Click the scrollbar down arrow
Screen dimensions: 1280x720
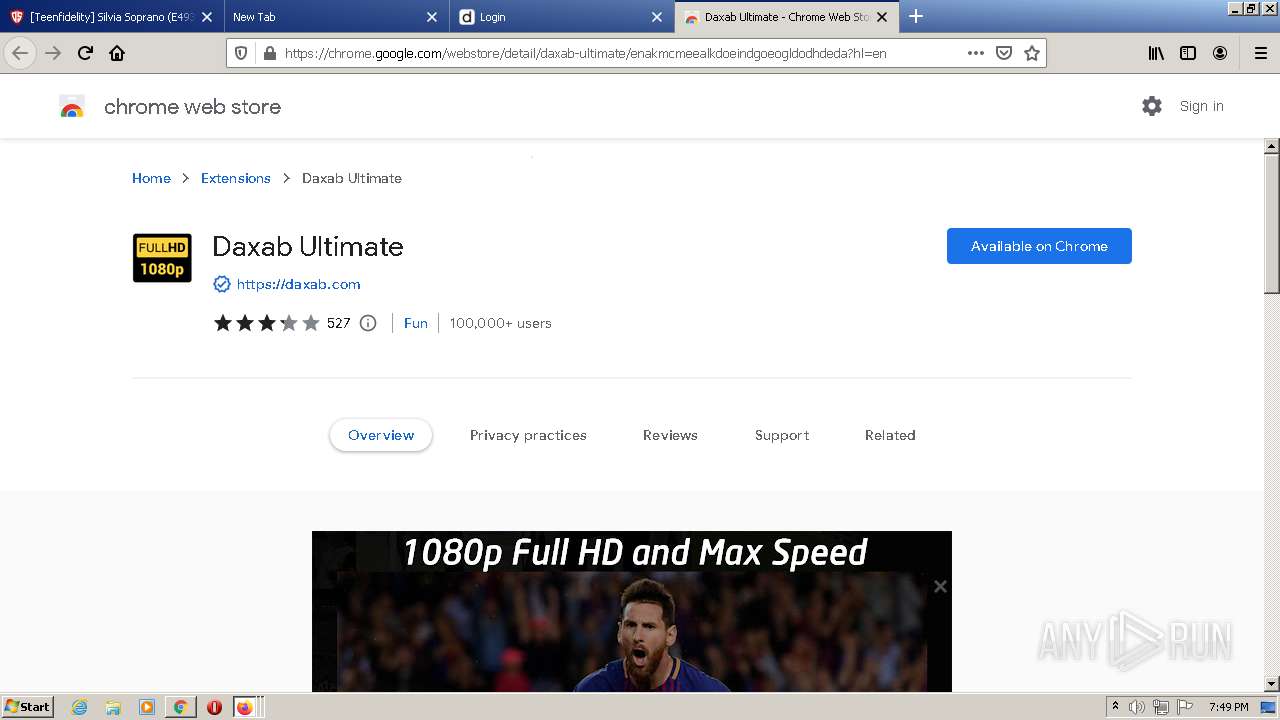pos(1272,684)
